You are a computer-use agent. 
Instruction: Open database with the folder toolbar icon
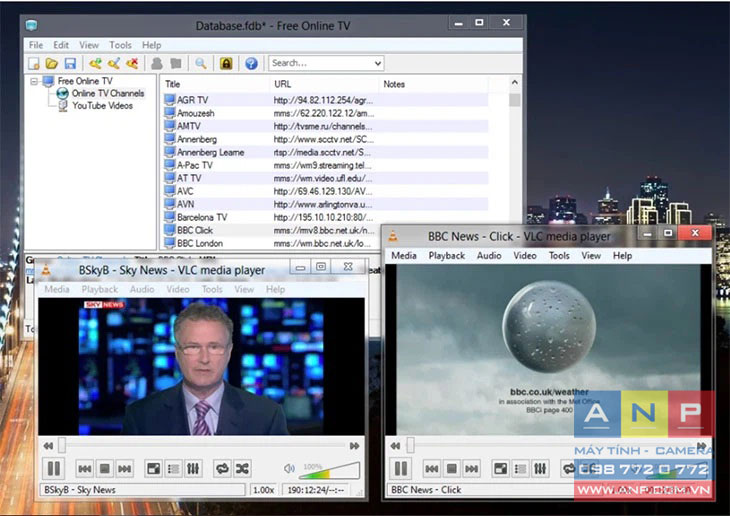pyautogui.click(x=51, y=63)
